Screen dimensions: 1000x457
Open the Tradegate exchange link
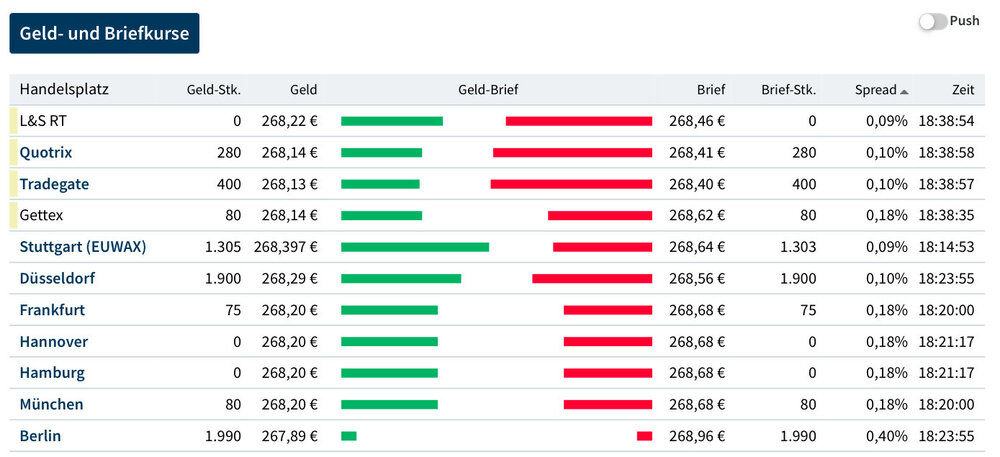pyautogui.click(x=52, y=184)
